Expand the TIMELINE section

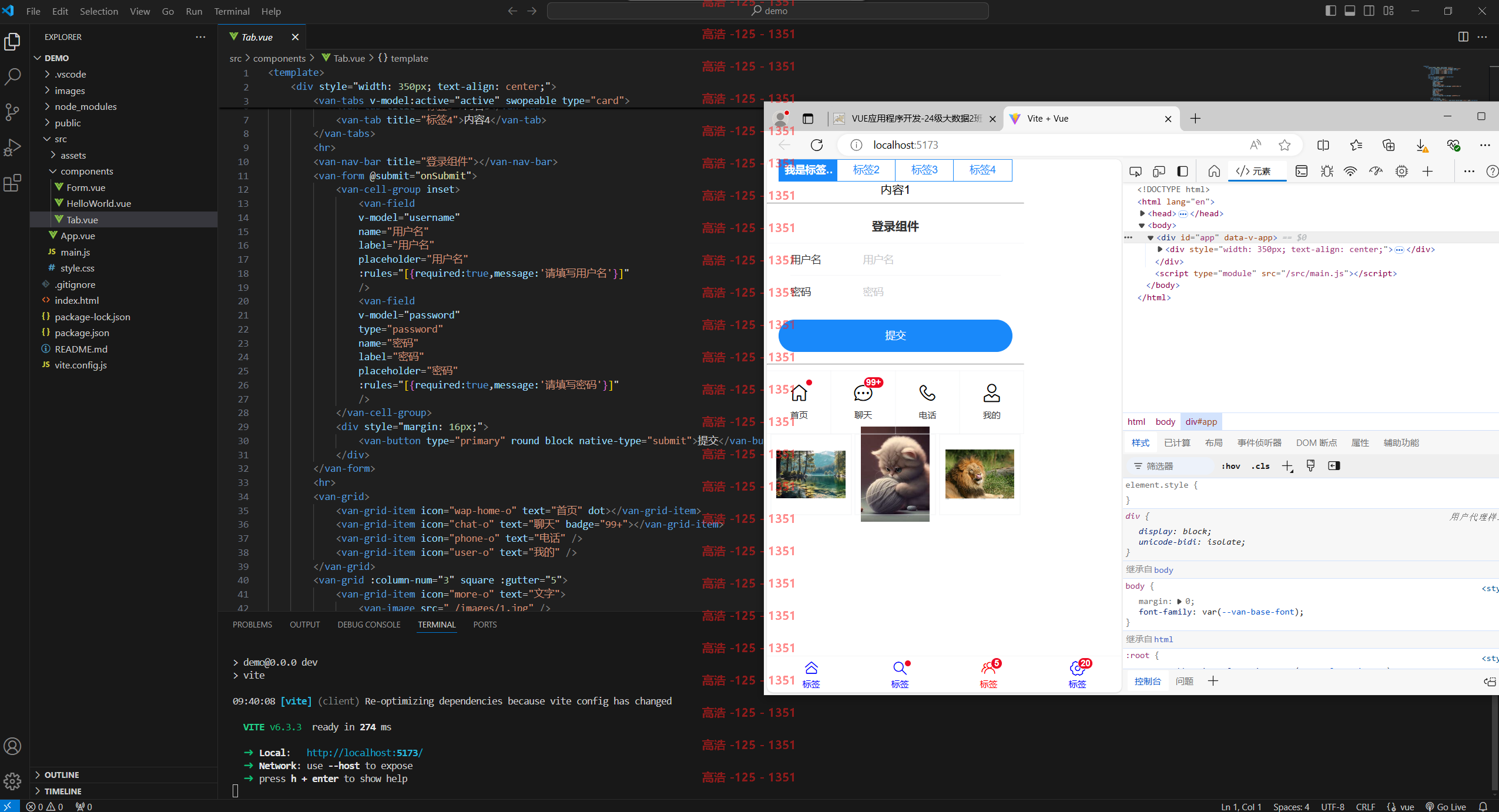[x=63, y=791]
